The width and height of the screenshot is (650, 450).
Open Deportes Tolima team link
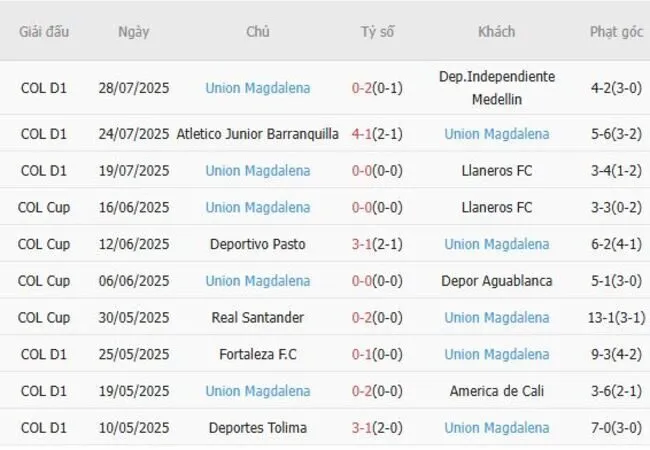(x=258, y=428)
